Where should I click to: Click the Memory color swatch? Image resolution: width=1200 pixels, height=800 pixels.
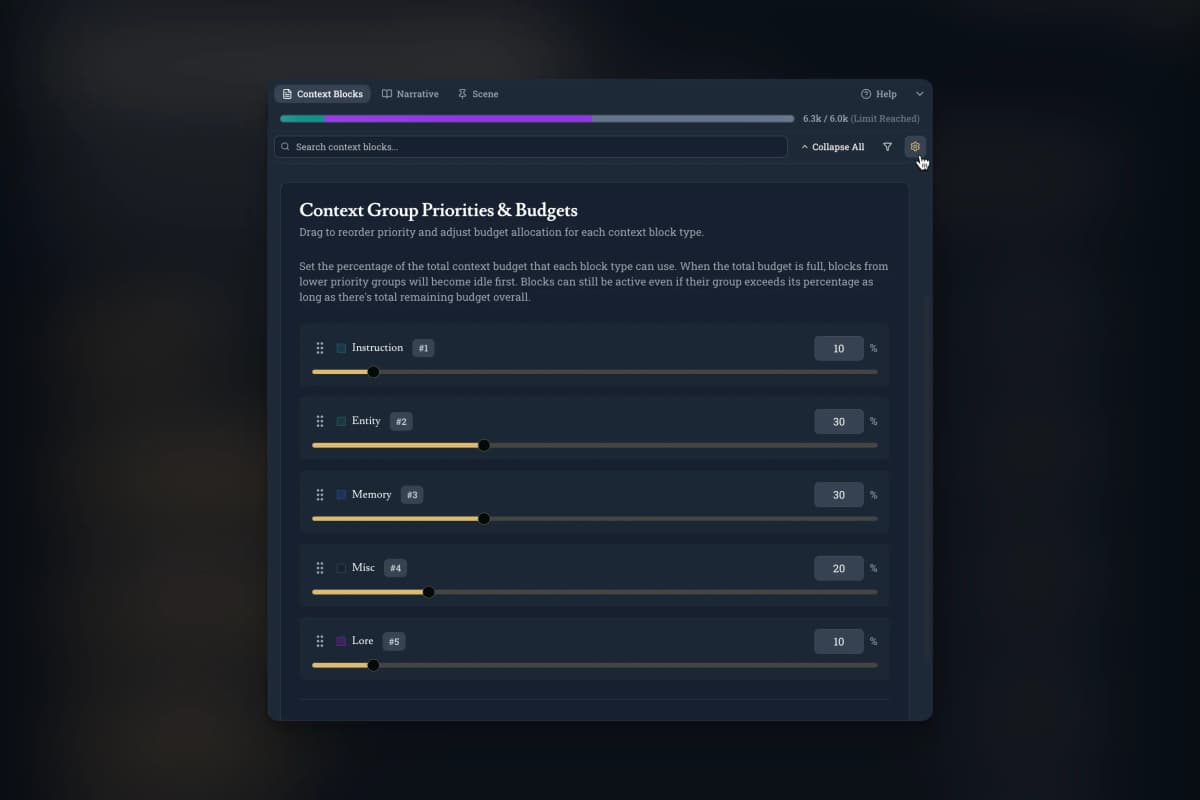pyautogui.click(x=341, y=495)
